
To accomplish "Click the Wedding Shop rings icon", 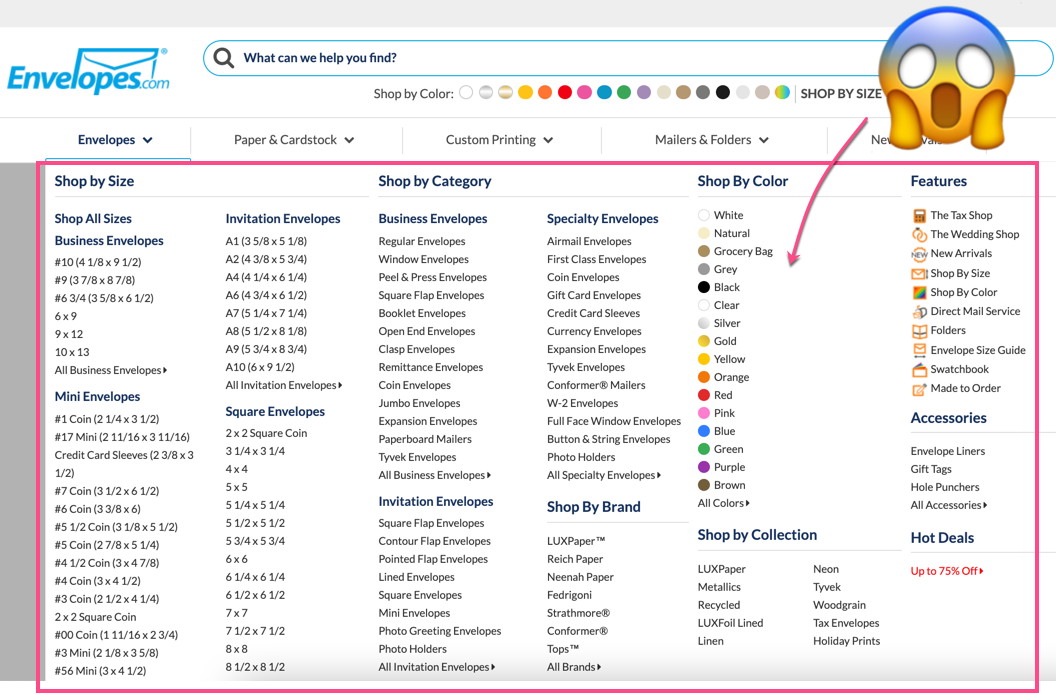I will (x=919, y=234).
